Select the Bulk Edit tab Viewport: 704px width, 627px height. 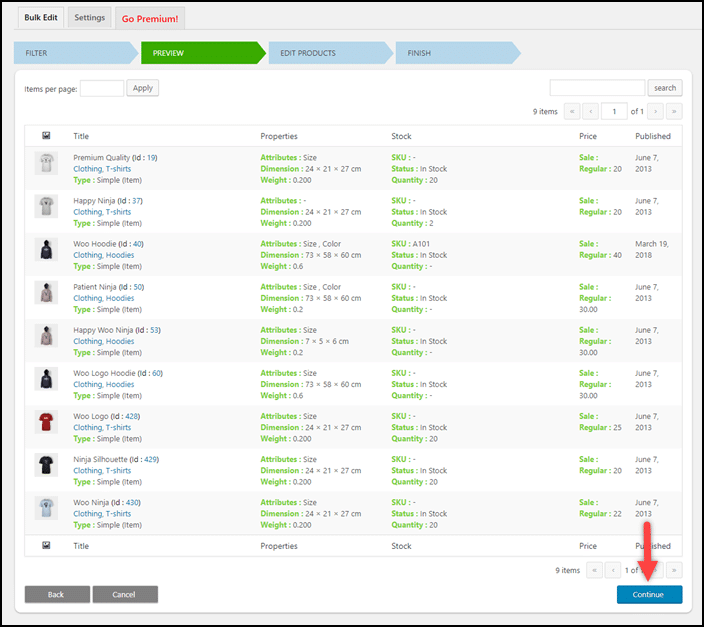point(41,18)
